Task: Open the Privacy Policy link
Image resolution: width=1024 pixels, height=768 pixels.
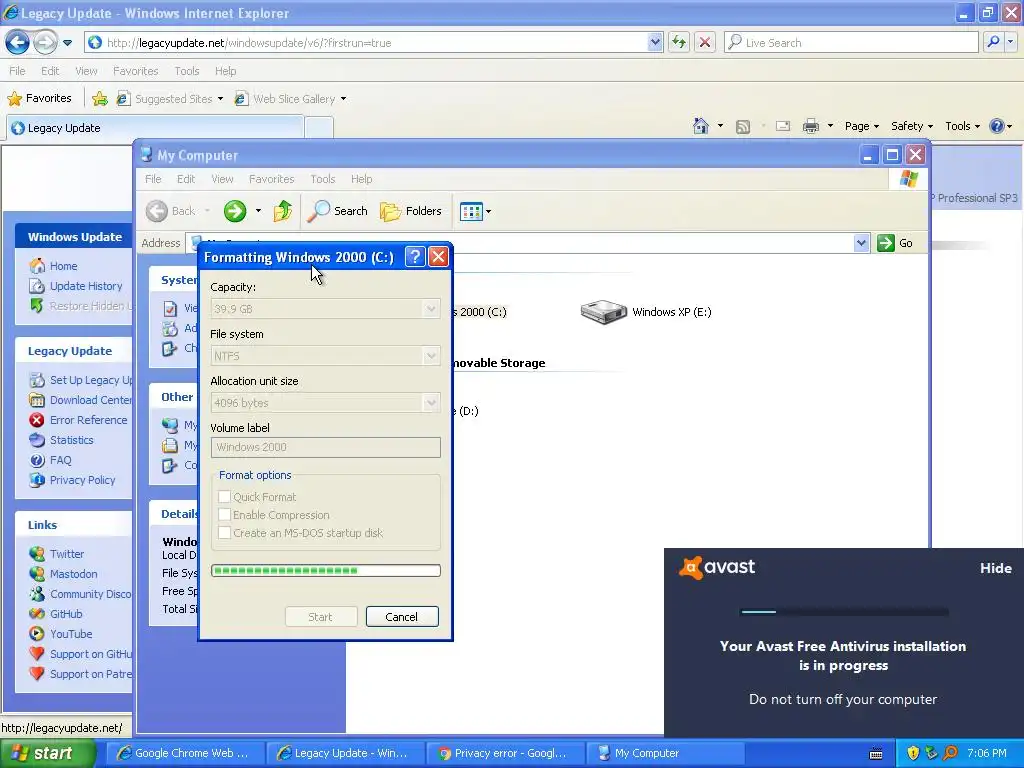Action: coord(82,480)
